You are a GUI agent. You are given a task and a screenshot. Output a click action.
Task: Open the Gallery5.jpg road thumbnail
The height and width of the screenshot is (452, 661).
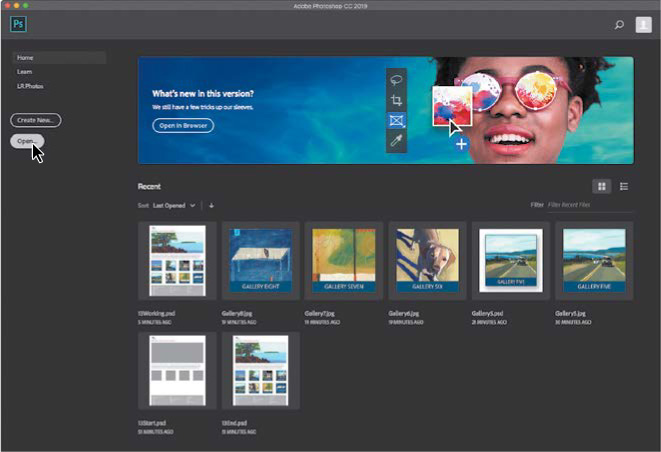[594, 261]
